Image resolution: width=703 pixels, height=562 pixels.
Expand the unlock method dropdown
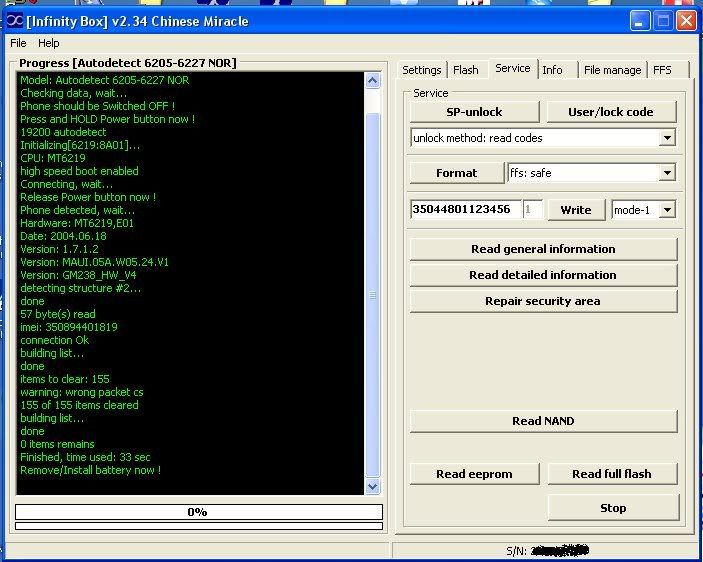point(667,138)
